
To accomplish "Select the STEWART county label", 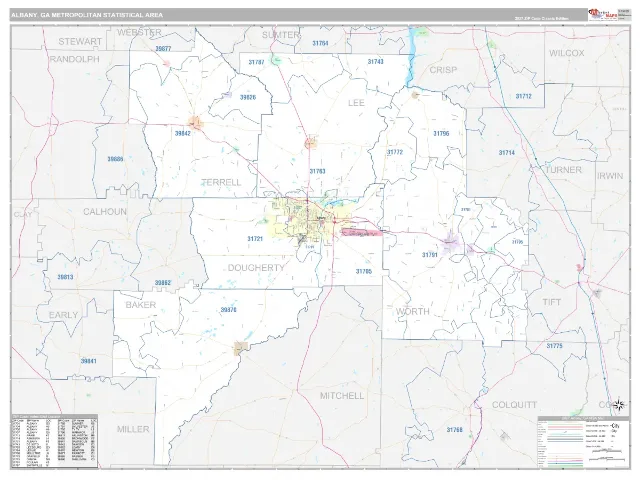I will tap(80, 42).
